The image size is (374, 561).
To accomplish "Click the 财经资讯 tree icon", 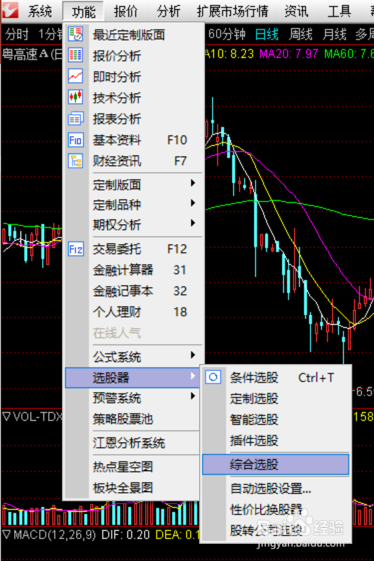I will [76, 161].
